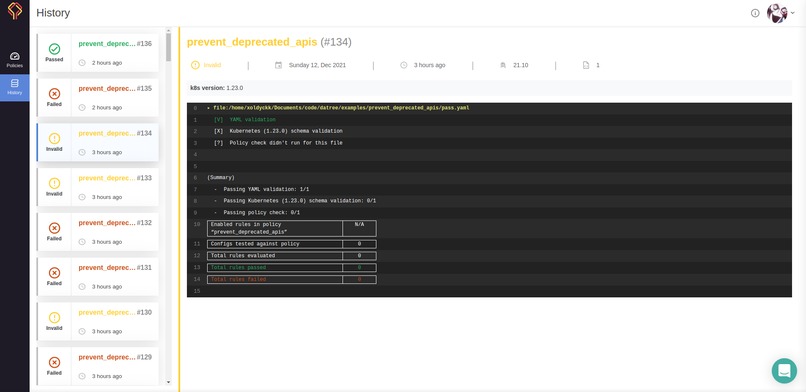Viewport: 806px width, 392px height.
Task: Click the Failed X icon for #135
Action: (54, 94)
